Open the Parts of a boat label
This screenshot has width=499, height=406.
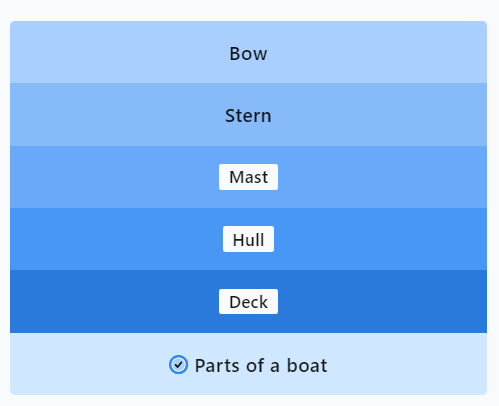261,365
